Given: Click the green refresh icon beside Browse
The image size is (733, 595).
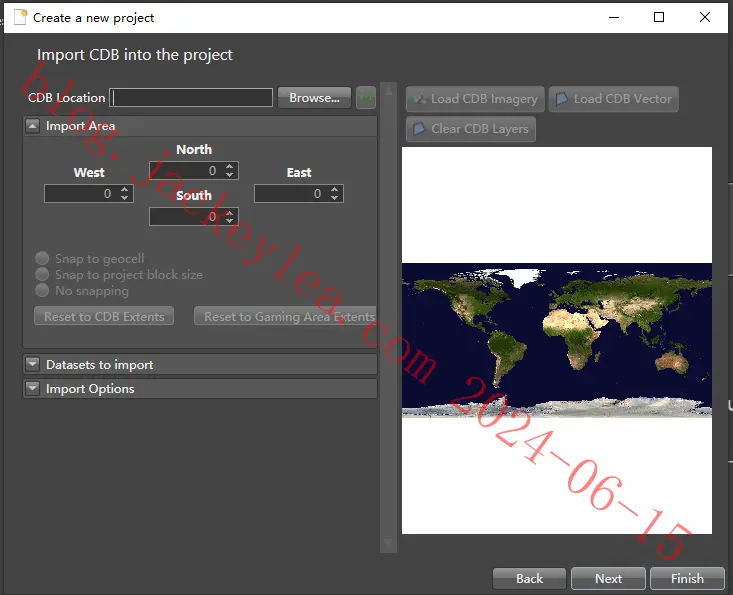Looking at the screenshot, I should [366, 98].
